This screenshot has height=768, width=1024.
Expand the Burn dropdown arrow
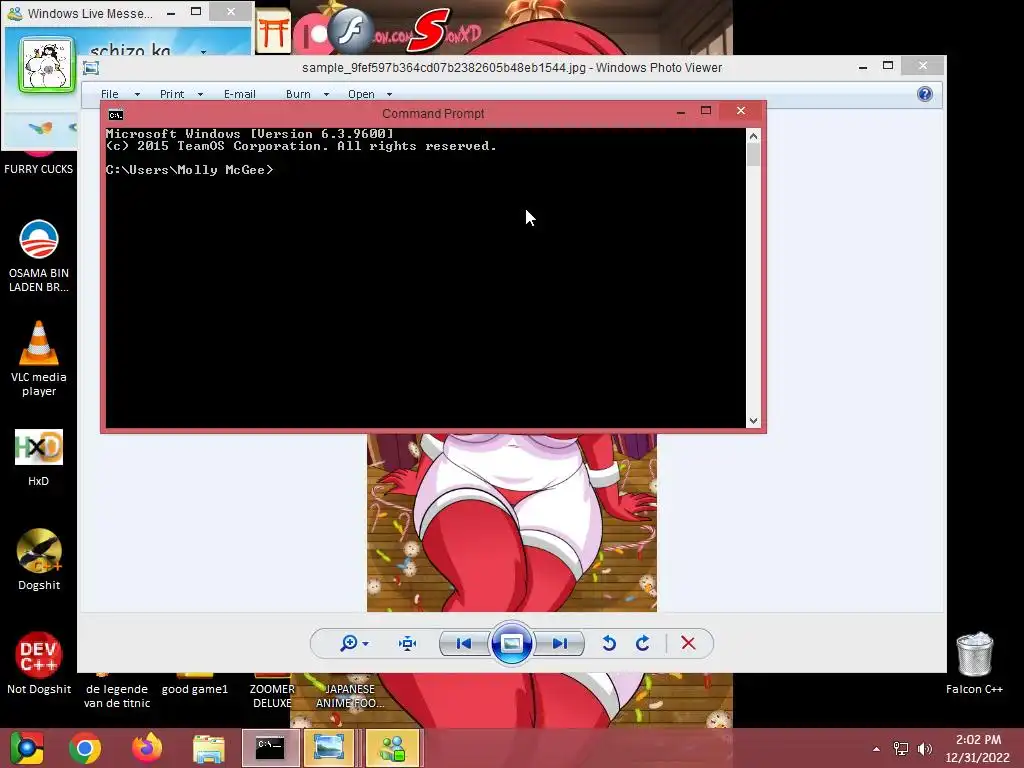pos(326,95)
